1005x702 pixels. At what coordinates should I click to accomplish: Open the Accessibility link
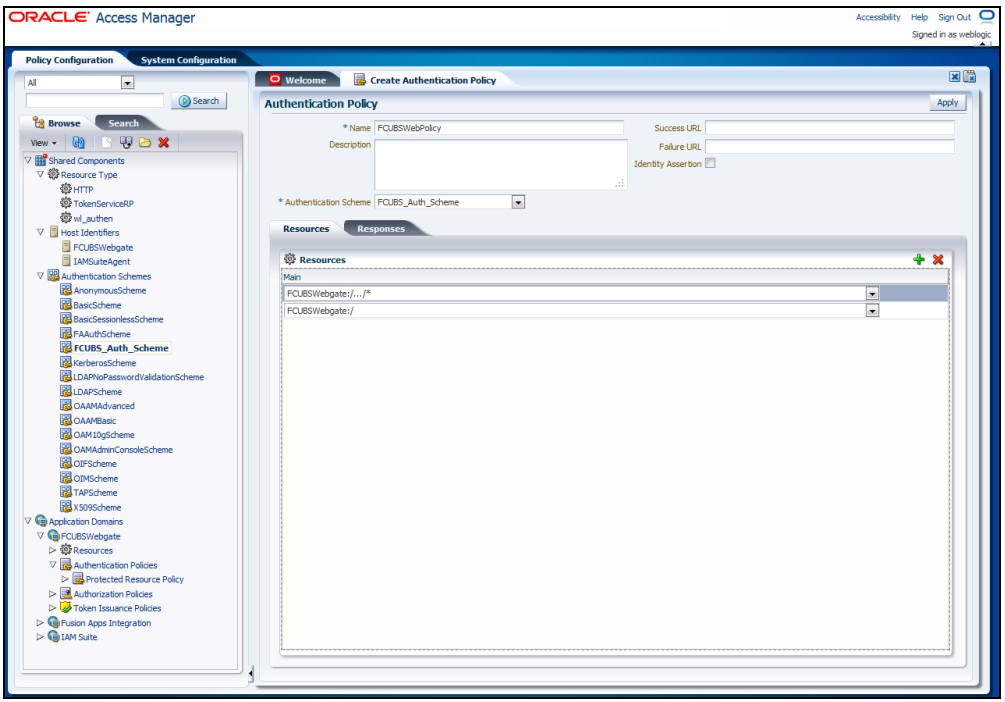point(877,17)
